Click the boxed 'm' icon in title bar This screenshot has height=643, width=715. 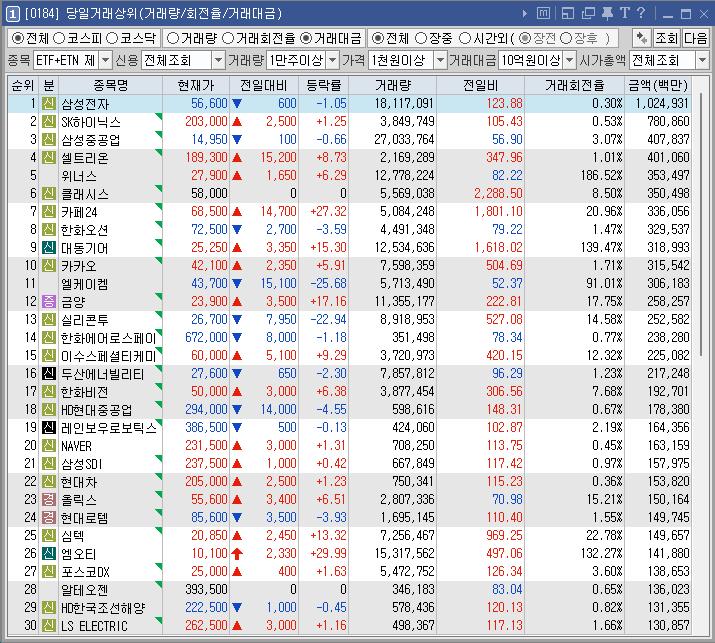pyautogui.click(x=543, y=13)
